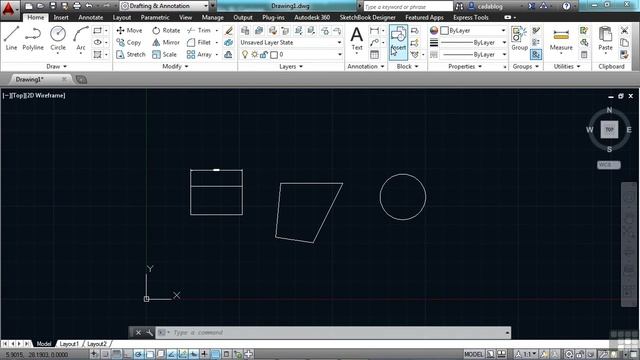
Task: Click the cadablog user sign-in button
Action: (485, 6)
